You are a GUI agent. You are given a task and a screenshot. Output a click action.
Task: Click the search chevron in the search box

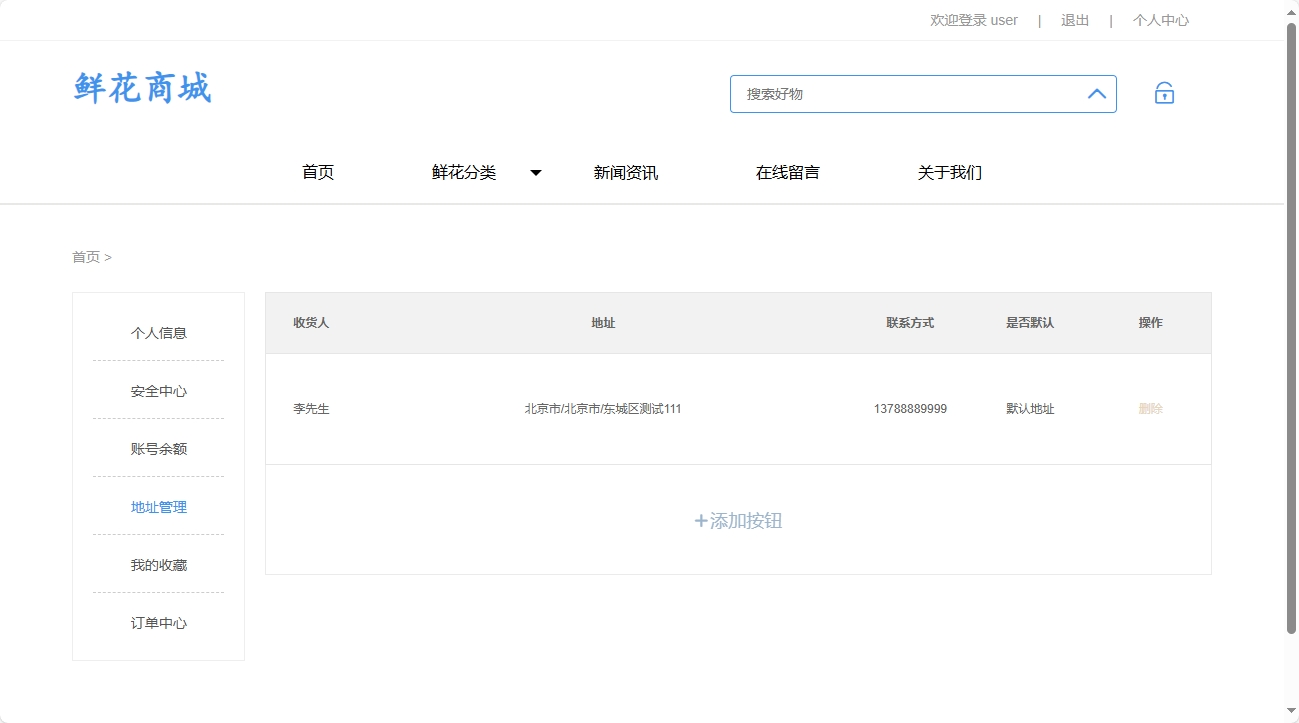point(1096,93)
